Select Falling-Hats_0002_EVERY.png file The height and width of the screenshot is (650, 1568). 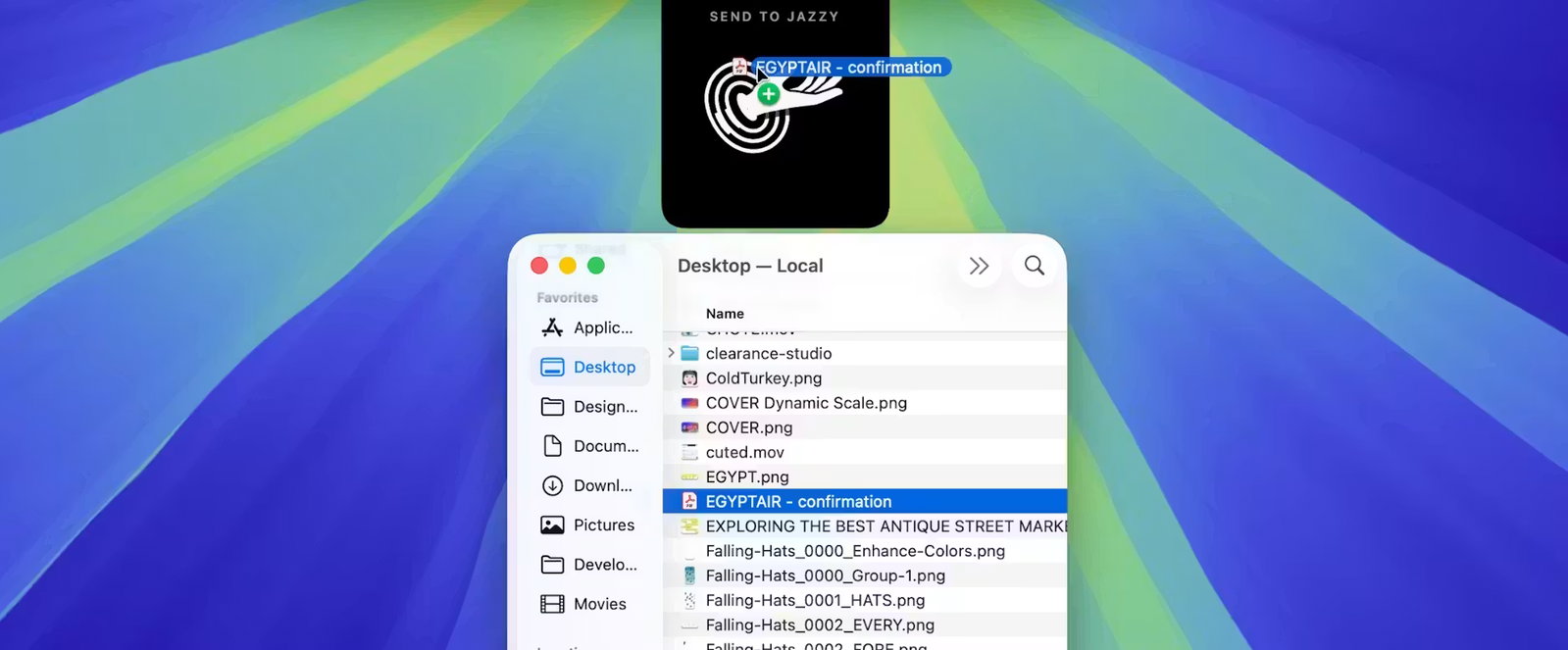point(865,625)
